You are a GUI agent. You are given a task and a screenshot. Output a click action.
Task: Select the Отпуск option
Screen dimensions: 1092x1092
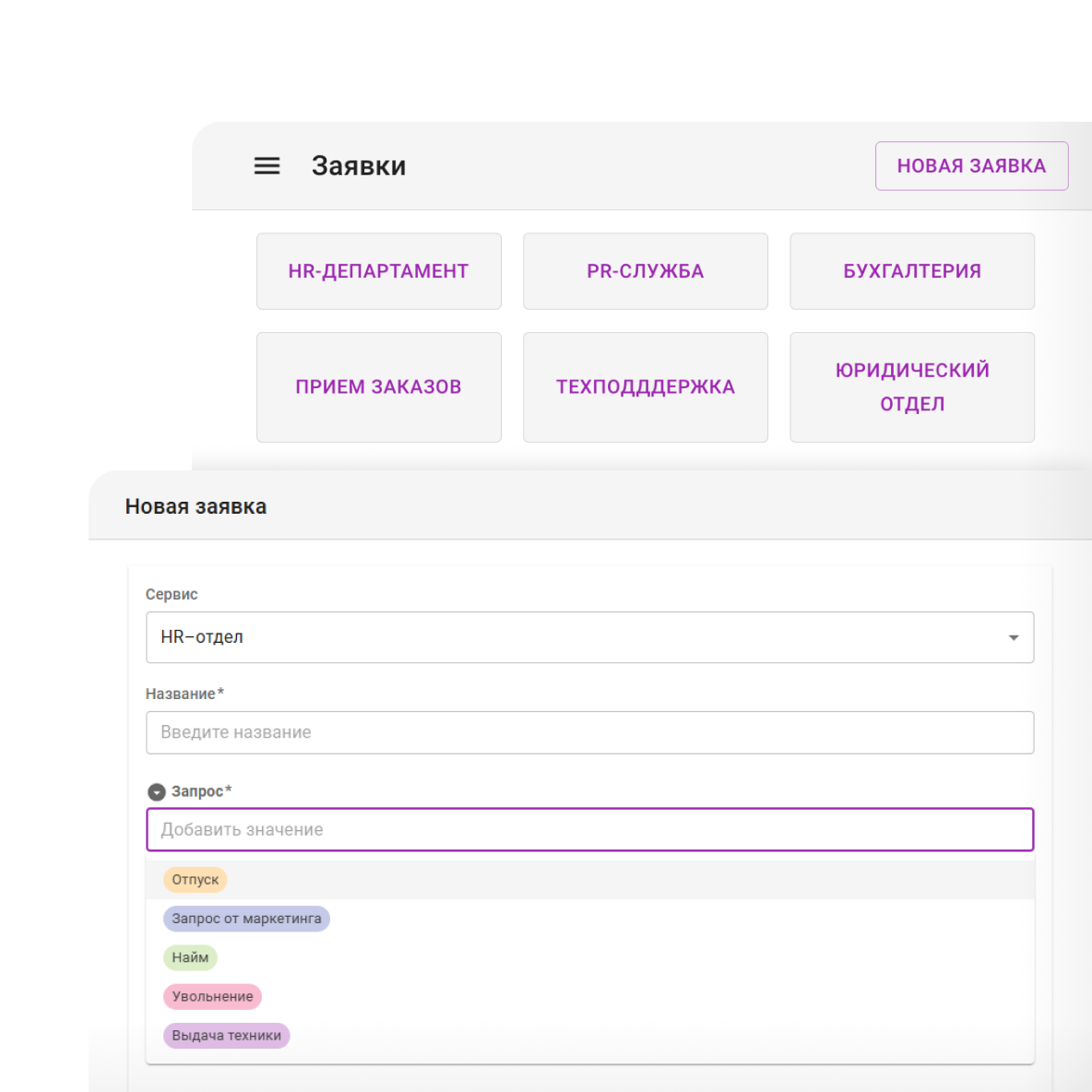pos(195,880)
